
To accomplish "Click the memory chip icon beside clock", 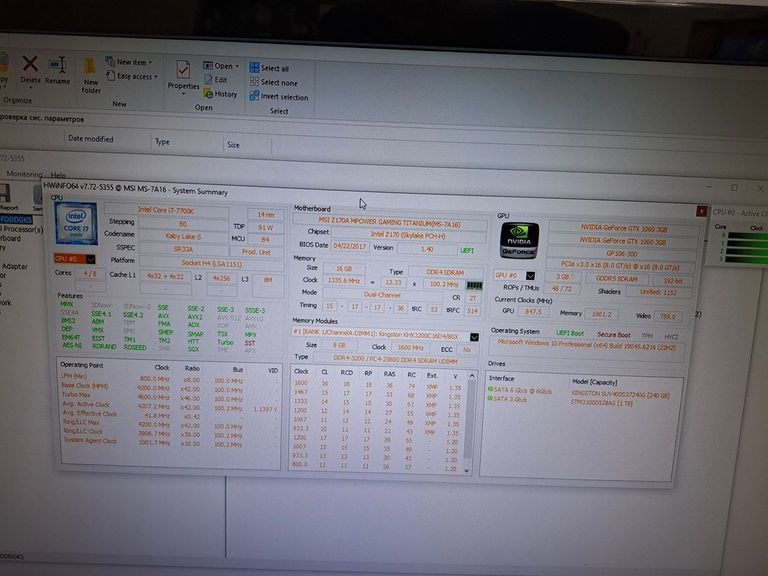I will point(474,285).
